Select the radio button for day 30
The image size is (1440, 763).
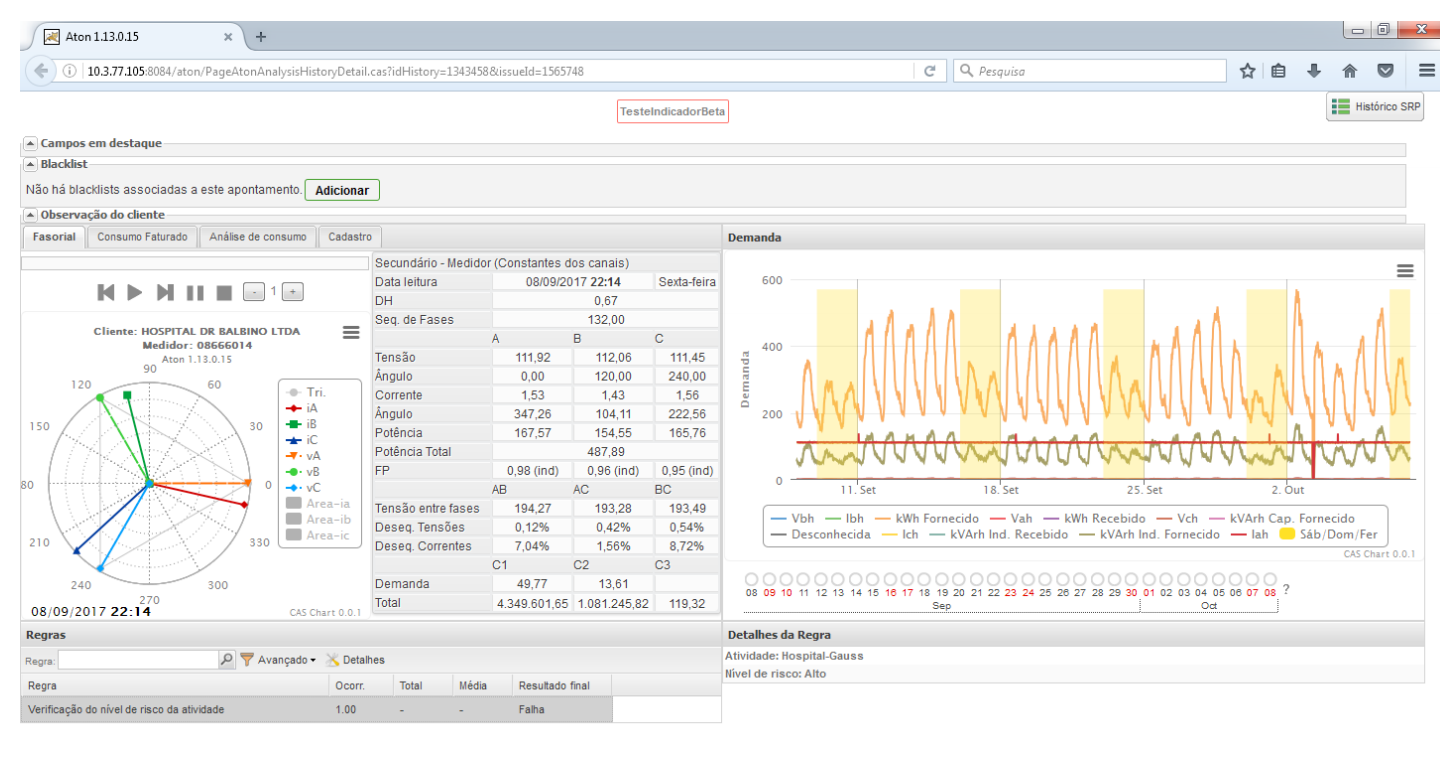(x=1131, y=579)
